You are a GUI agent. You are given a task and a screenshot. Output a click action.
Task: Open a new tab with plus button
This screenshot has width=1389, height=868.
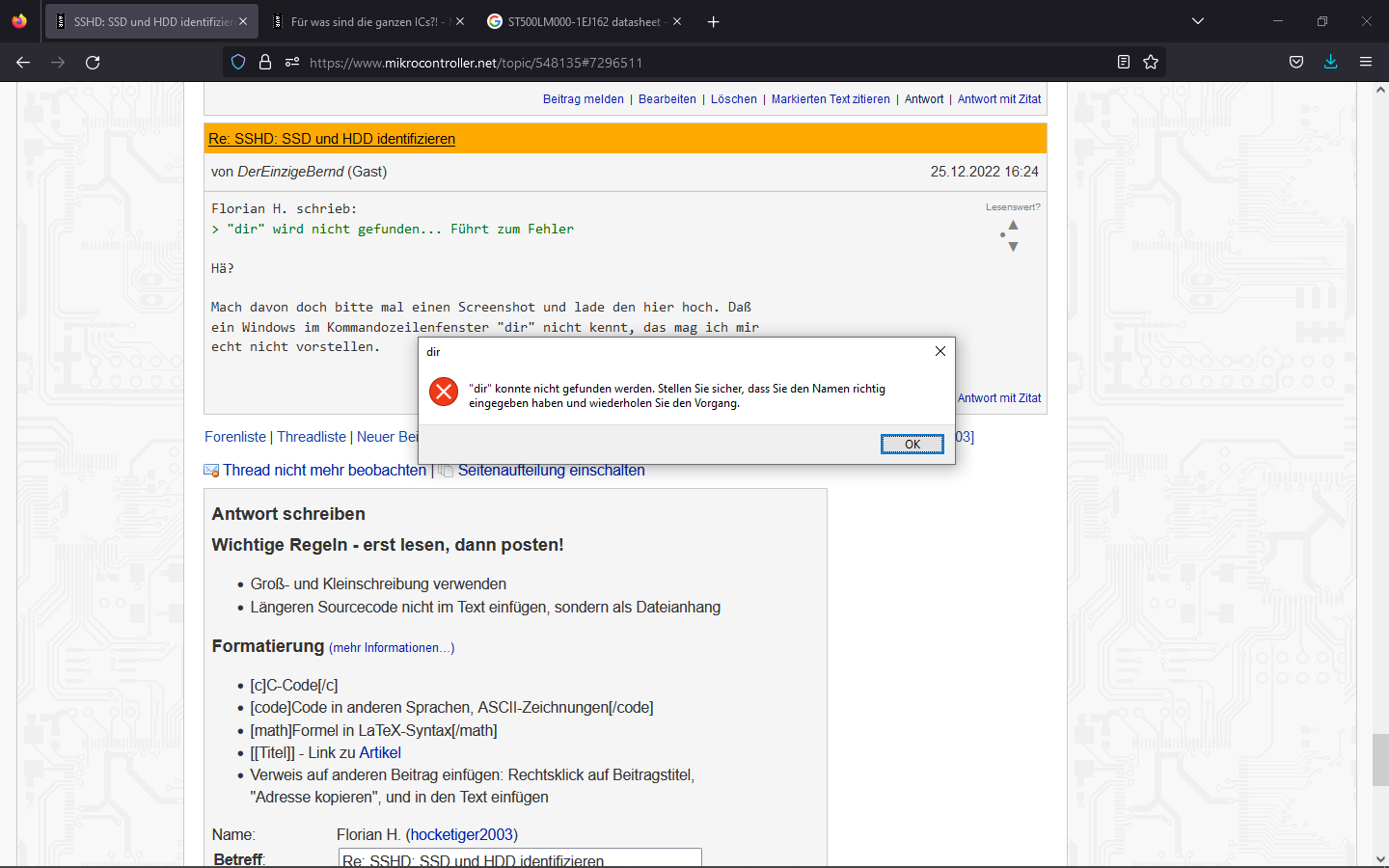tap(714, 21)
